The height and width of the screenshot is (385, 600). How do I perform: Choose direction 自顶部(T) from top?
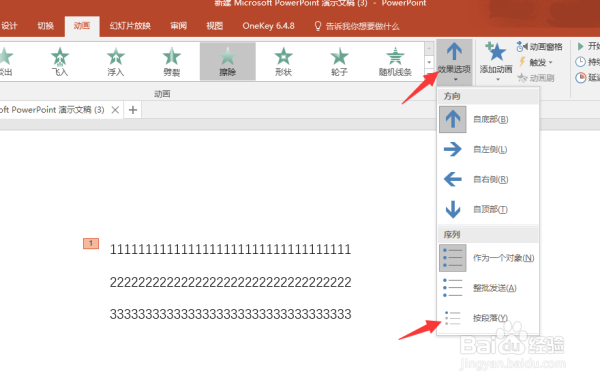(488, 209)
